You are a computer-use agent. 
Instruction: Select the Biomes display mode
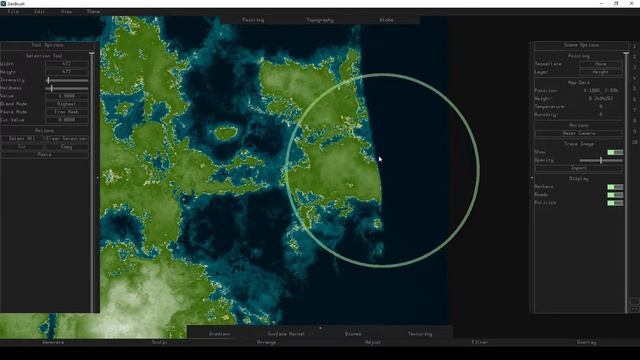[353, 334]
